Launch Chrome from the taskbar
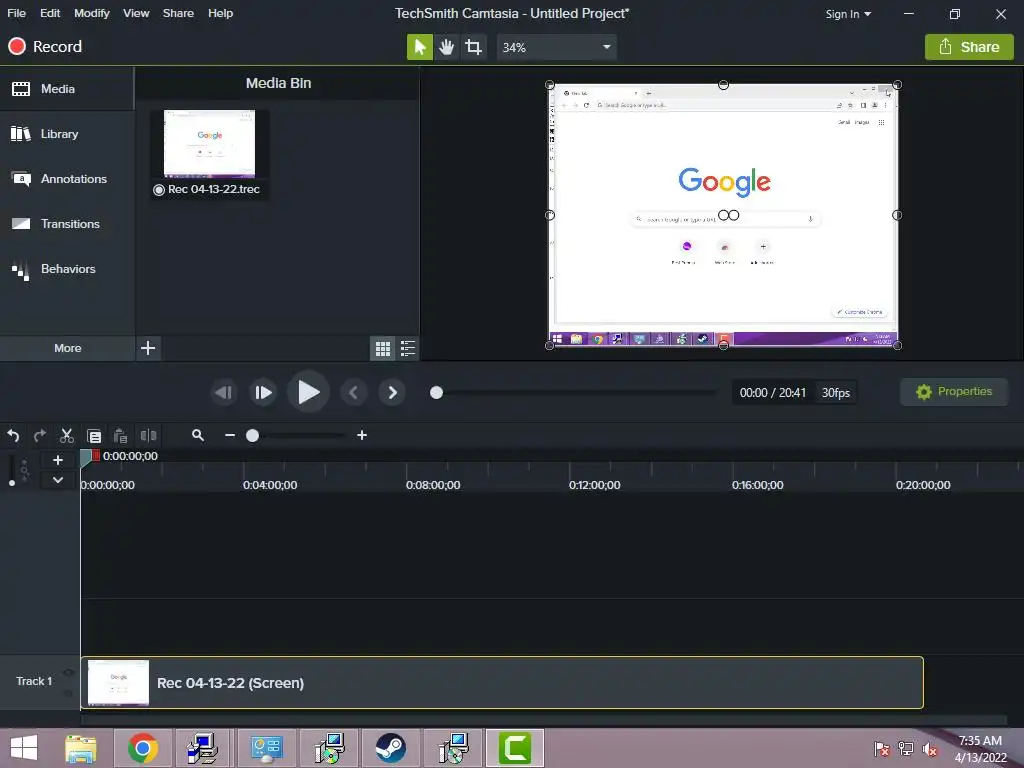1024x768 pixels. [142, 748]
